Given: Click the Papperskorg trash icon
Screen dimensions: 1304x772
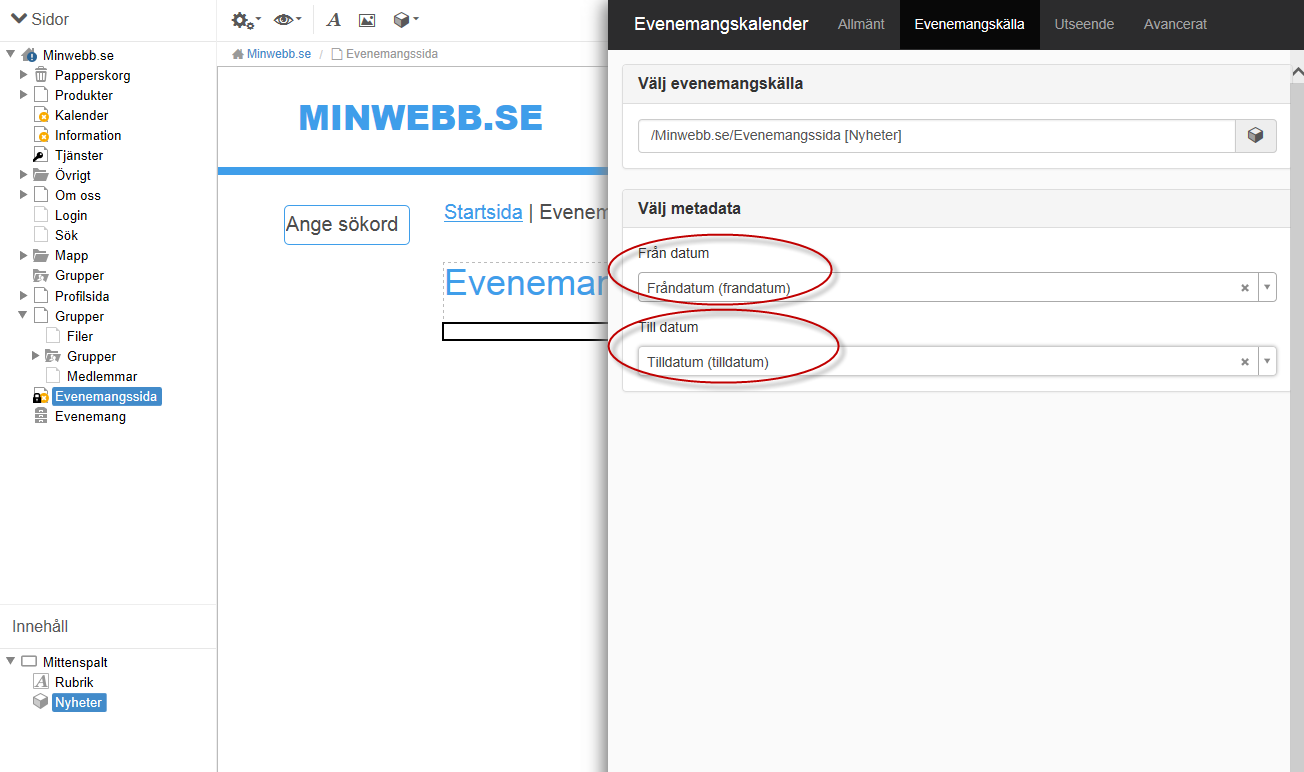Looking at the screenshot, I should click(x=41, y=75).
